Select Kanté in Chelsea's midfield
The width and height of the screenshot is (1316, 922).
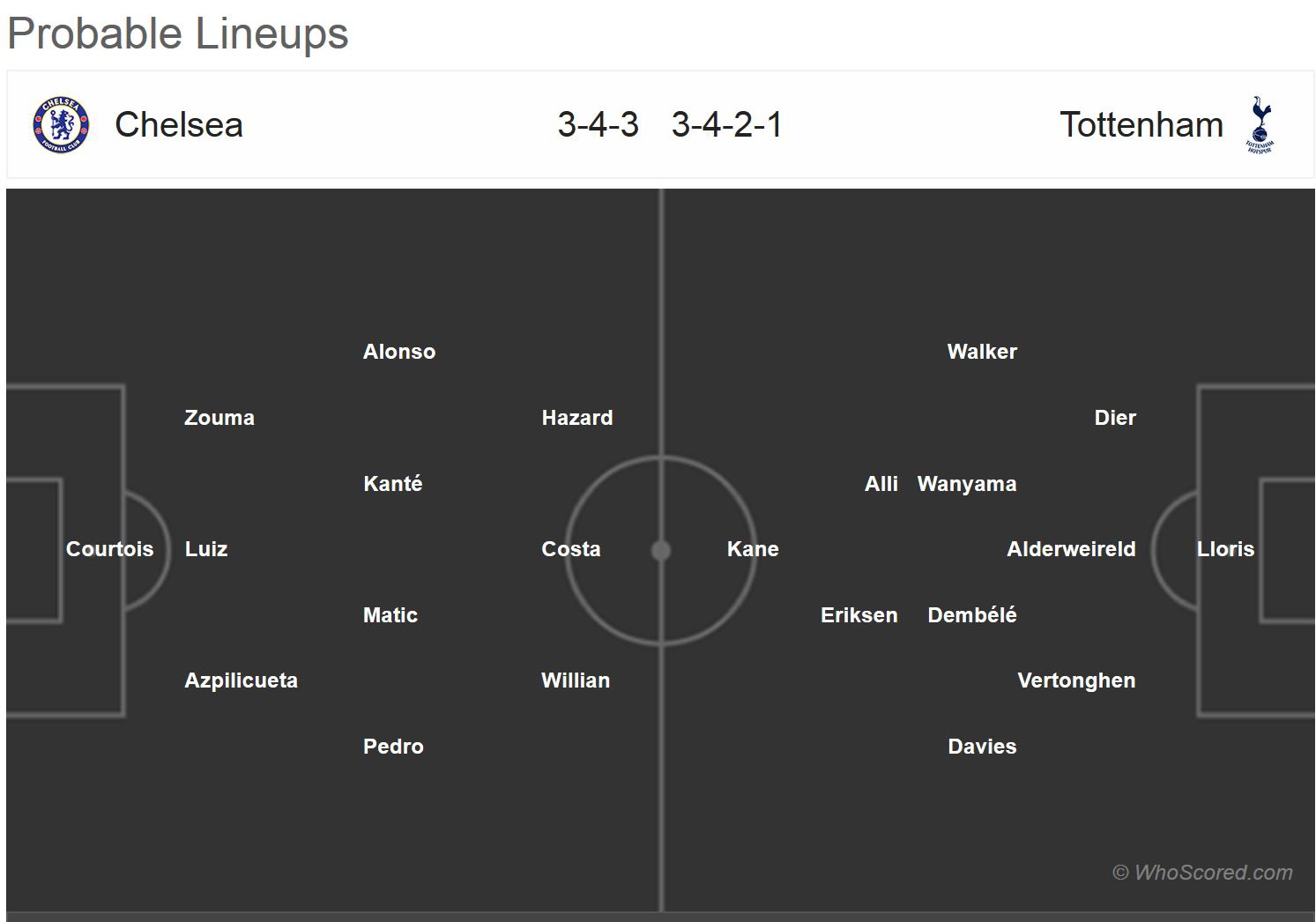[x=393, y=484]
